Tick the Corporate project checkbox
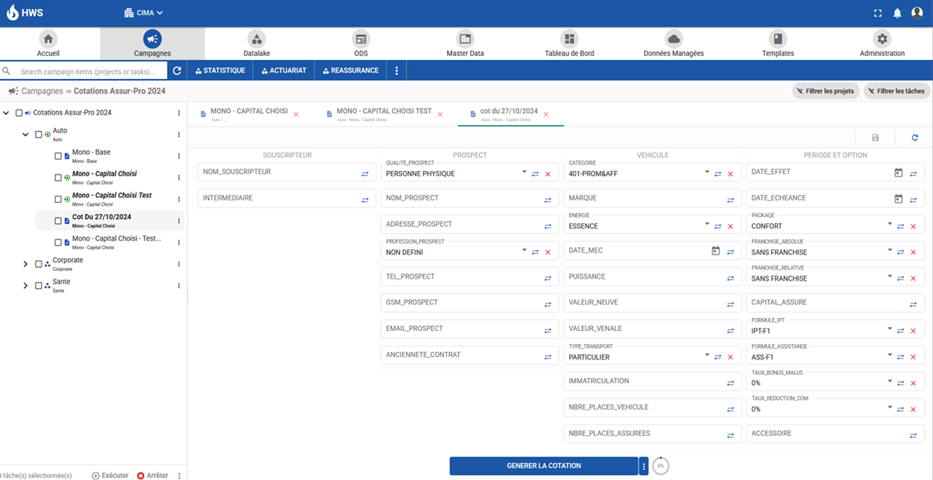This screenshot has height=480, width=933. point(38,264)
